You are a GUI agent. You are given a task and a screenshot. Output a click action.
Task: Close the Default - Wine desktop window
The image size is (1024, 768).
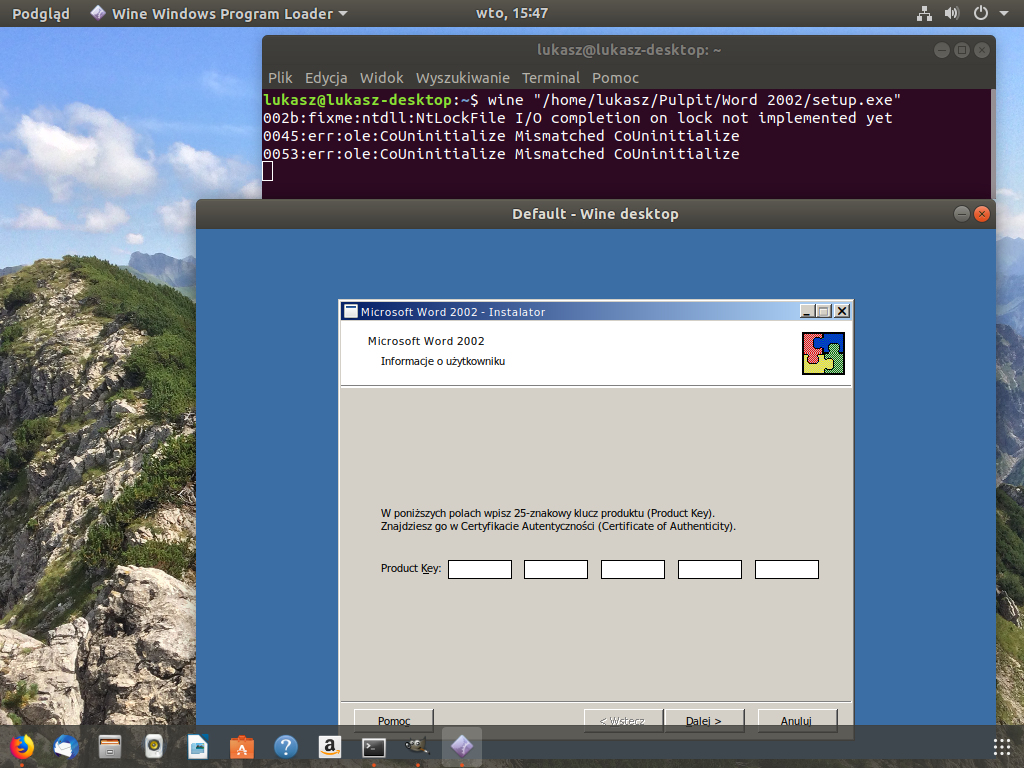(x=982, y=214)
